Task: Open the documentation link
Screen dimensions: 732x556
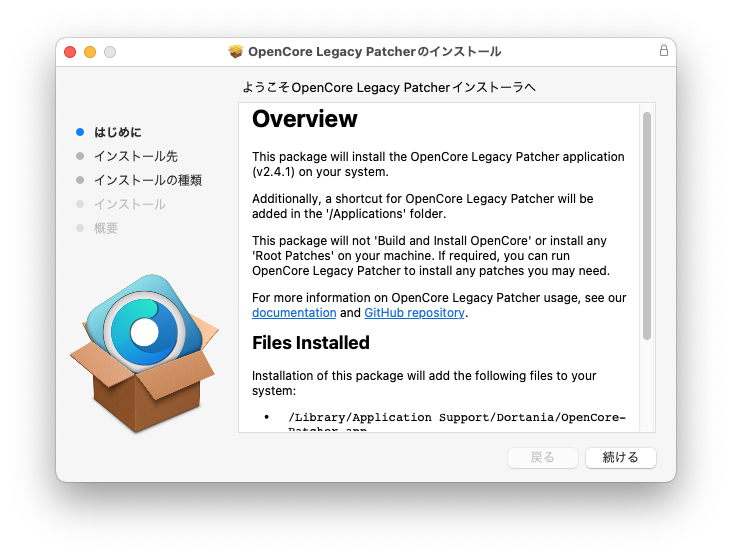Action: tap(294, 313)
